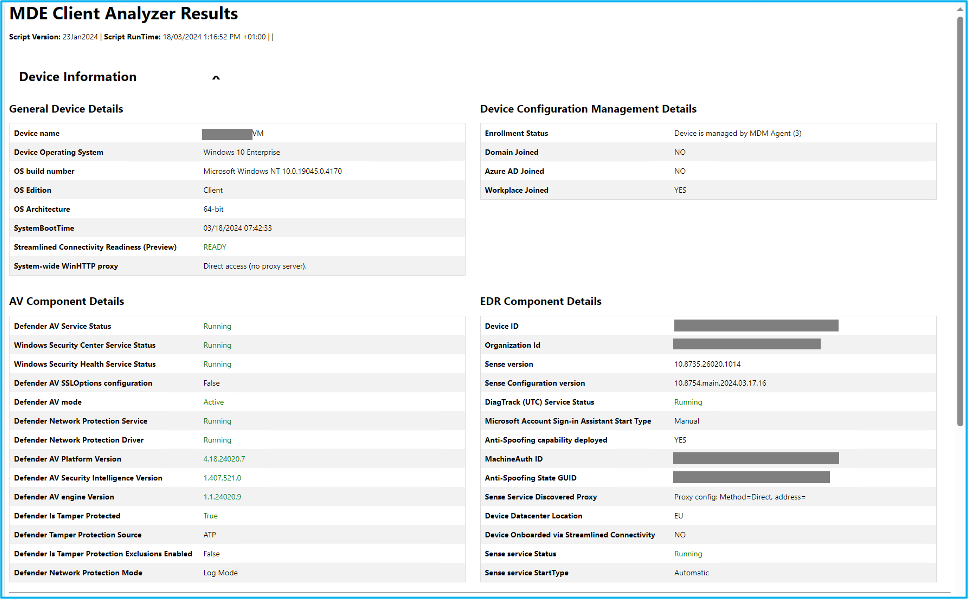Click the Log Mode Network Protection Mode value
Screen dimensions: 968x600
pyautogui.click(x=220, y=572)
